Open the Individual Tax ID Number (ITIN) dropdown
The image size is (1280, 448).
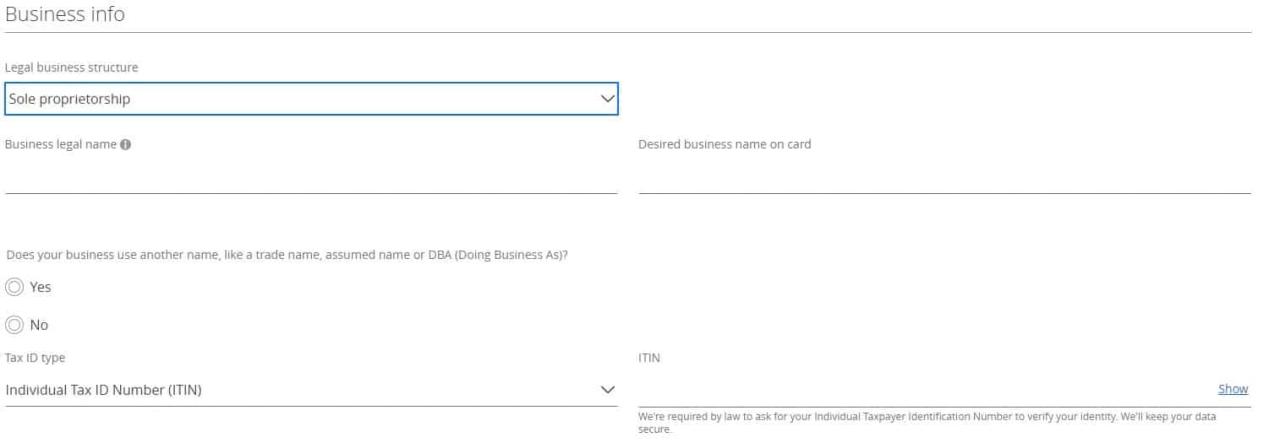pyautogui.click(x=300, y=389)
